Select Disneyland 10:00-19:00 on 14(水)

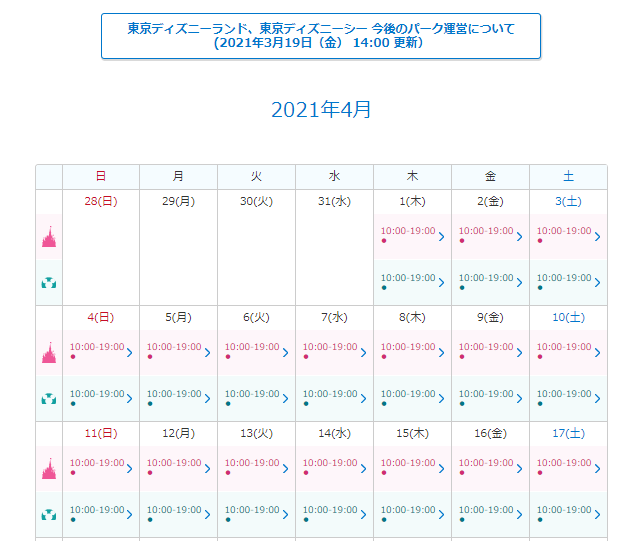[x=330, y=463]
